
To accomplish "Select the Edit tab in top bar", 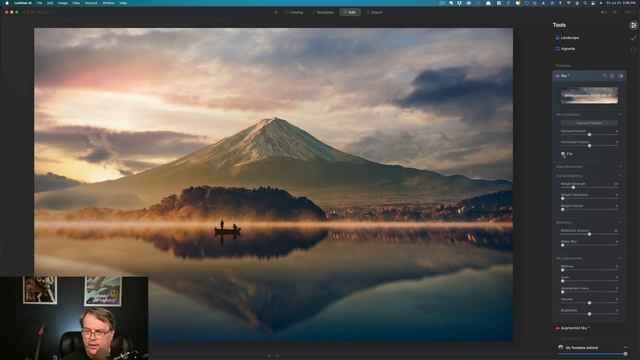I will click(x=350, y=12).
